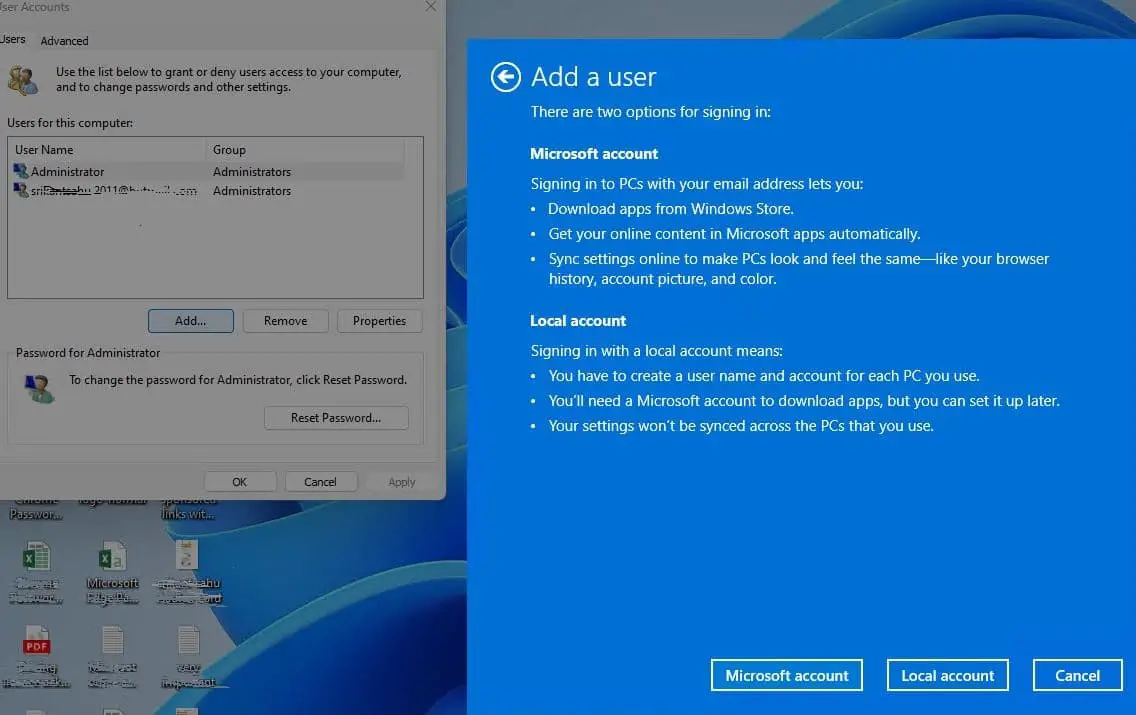Open the Users tab

(x=13, y=40)
